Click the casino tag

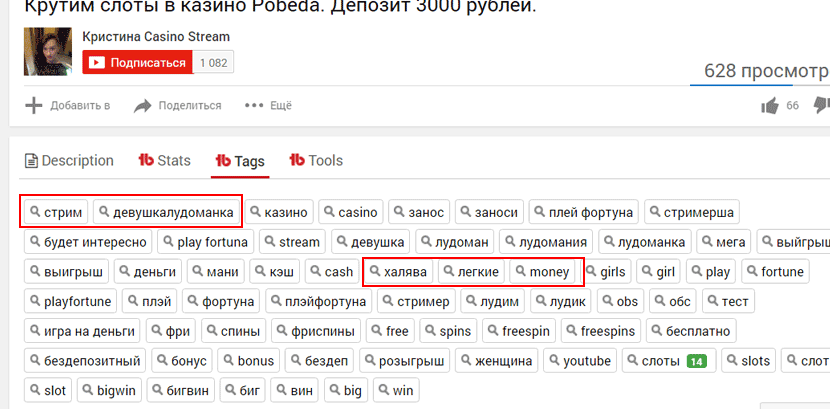point(351,212)
